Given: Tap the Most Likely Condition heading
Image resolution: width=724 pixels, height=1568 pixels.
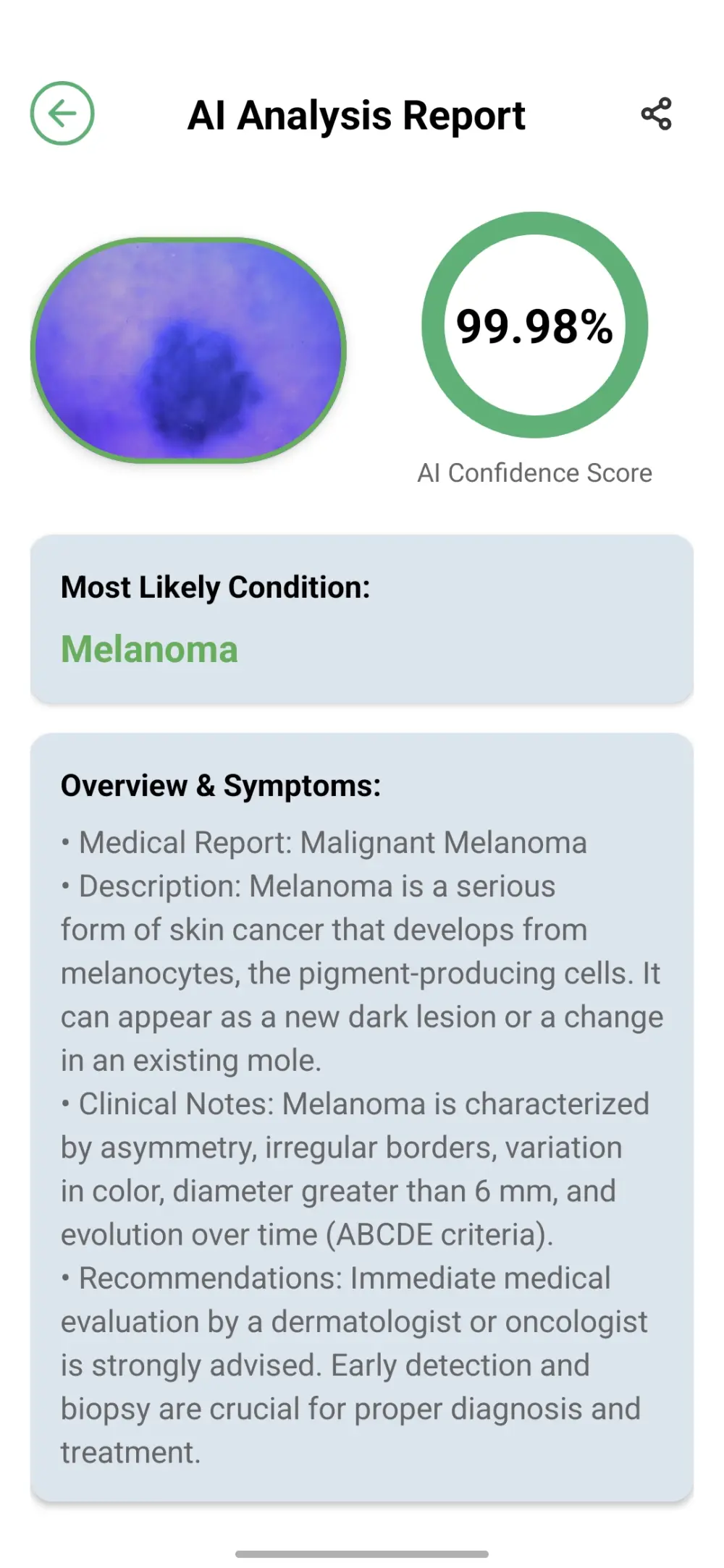Looking at the screenshot, I should pos(215,587).
